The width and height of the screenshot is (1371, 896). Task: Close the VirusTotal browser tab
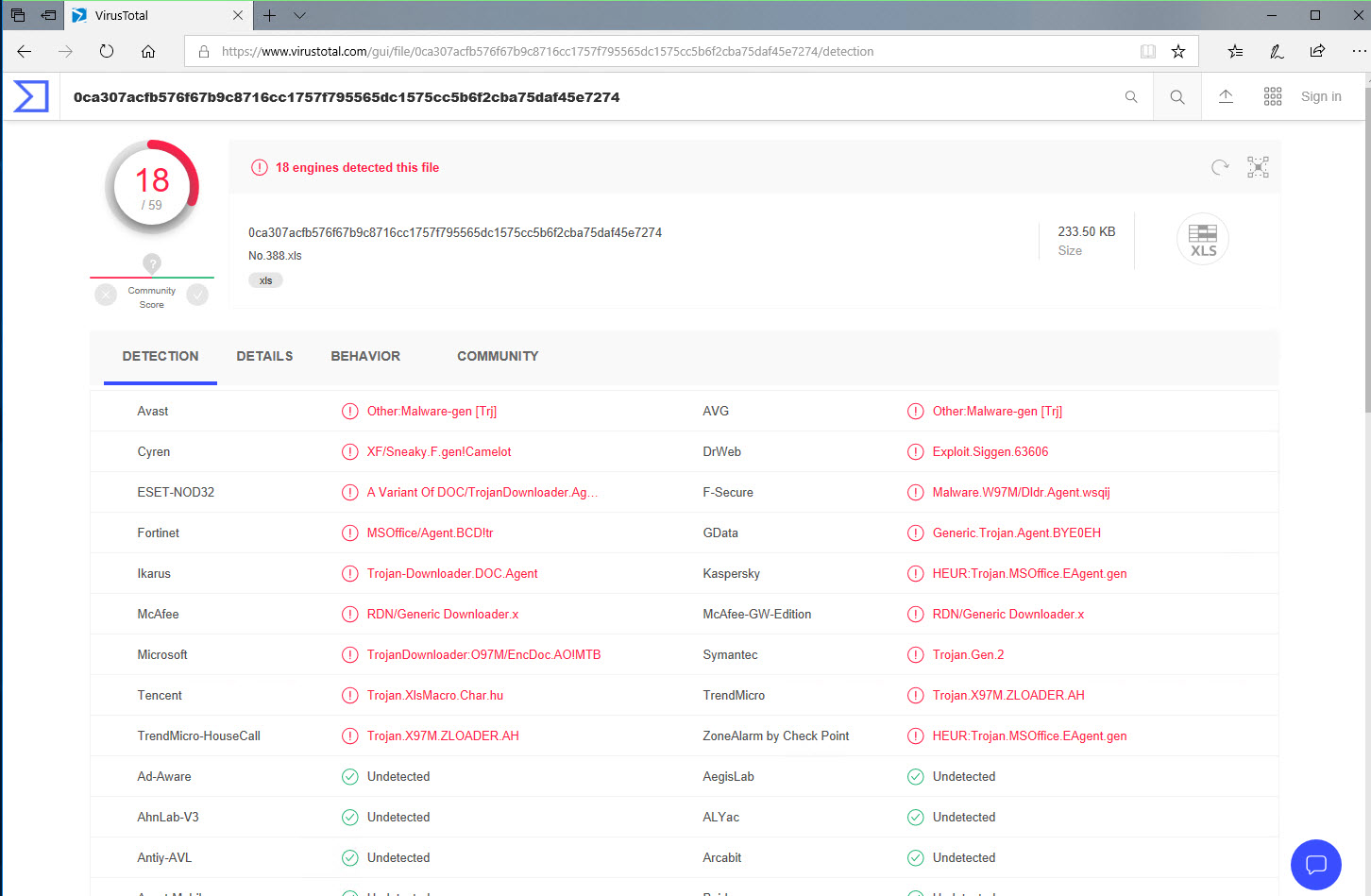(238, 15)
